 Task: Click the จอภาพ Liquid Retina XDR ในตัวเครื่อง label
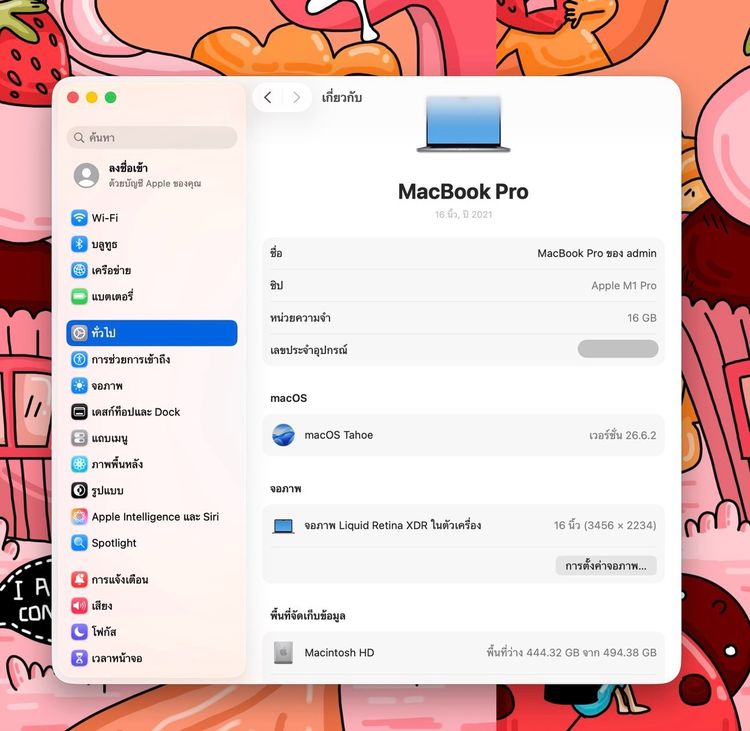click(x=393, y=525)
